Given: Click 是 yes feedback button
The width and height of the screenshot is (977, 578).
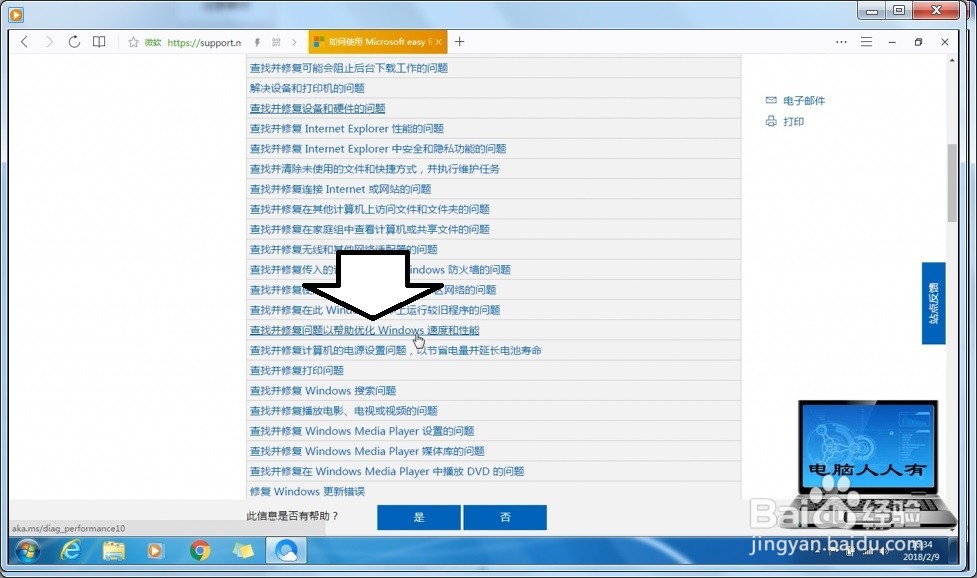Looking at the screenshot, I should pos(419,517).
